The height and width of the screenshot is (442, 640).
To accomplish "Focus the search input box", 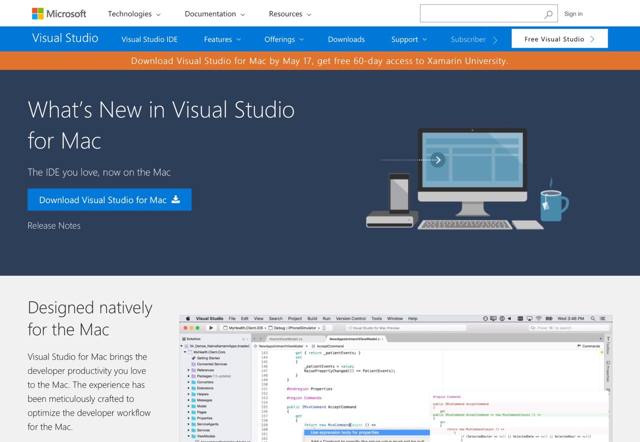I will [480, 14].
